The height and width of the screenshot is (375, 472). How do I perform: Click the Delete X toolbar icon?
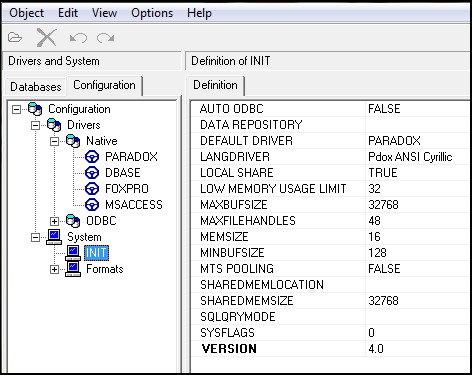47,37
